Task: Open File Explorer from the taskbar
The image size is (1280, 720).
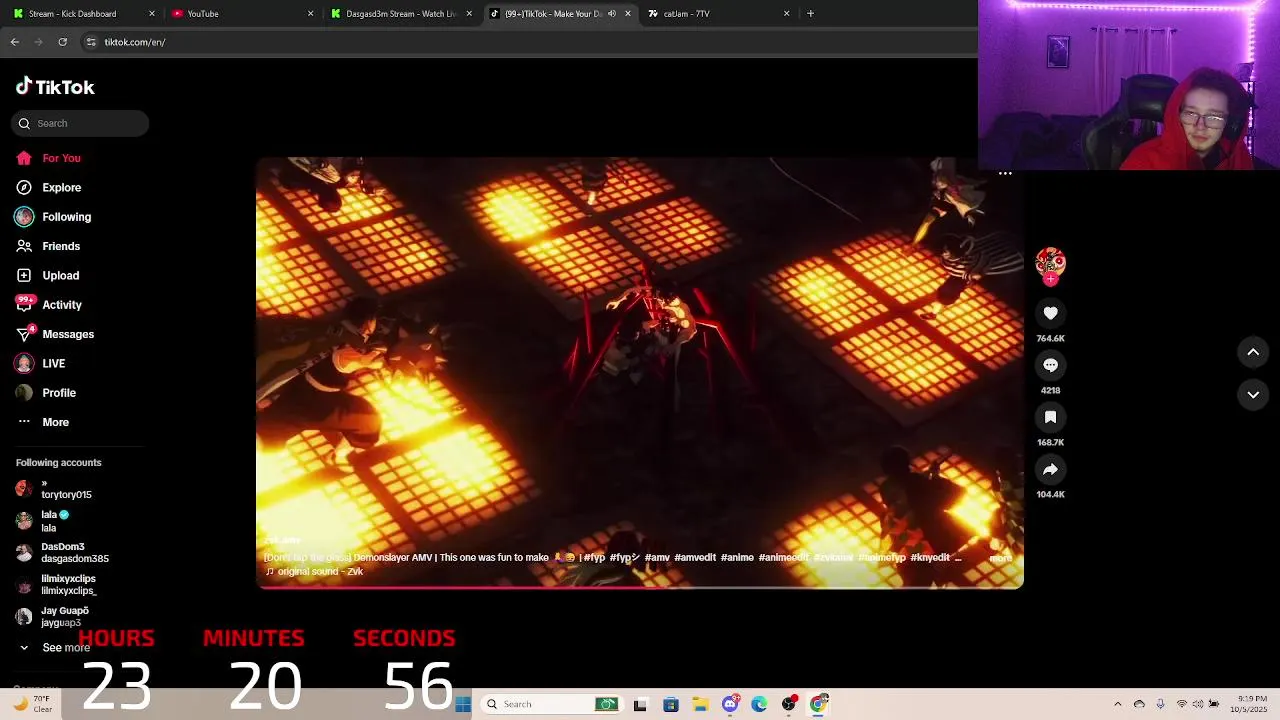Action: [x=700, y=704]
